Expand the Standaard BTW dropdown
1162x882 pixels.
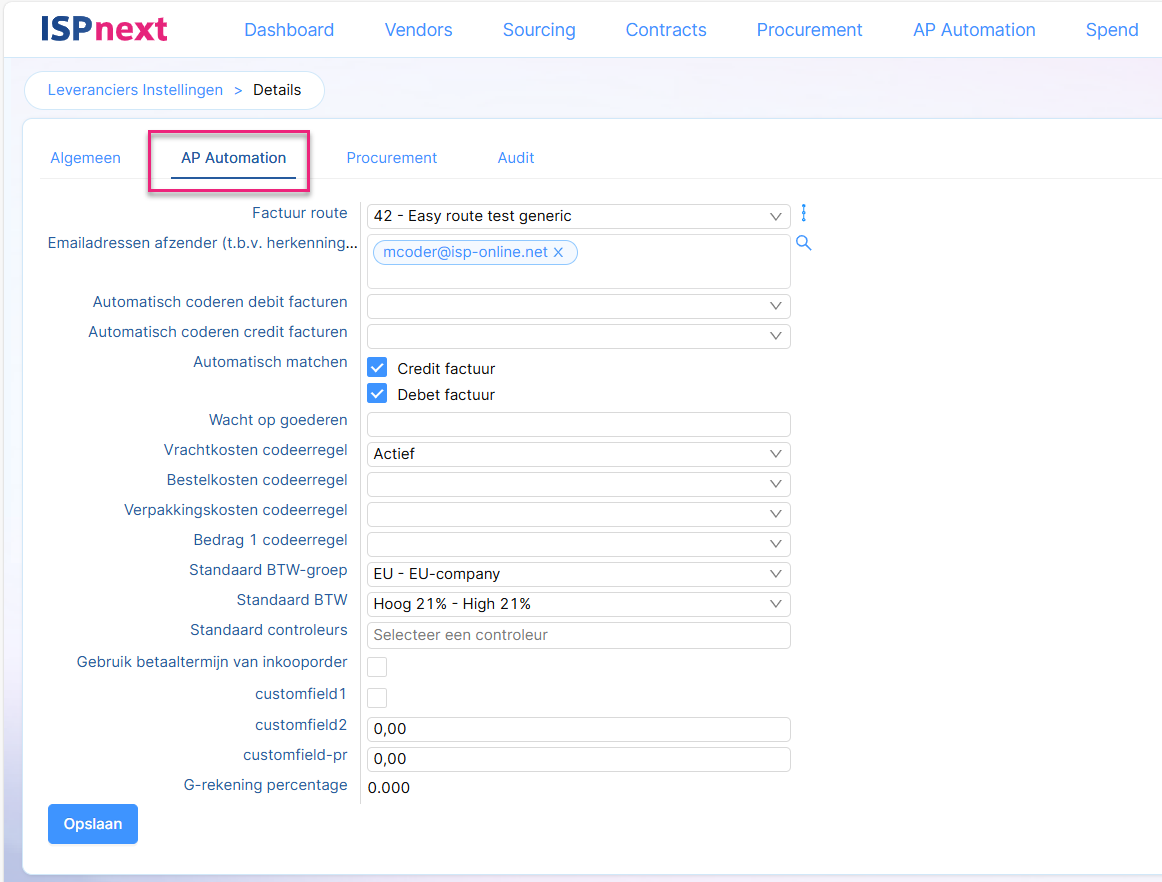tap(578, 604)
